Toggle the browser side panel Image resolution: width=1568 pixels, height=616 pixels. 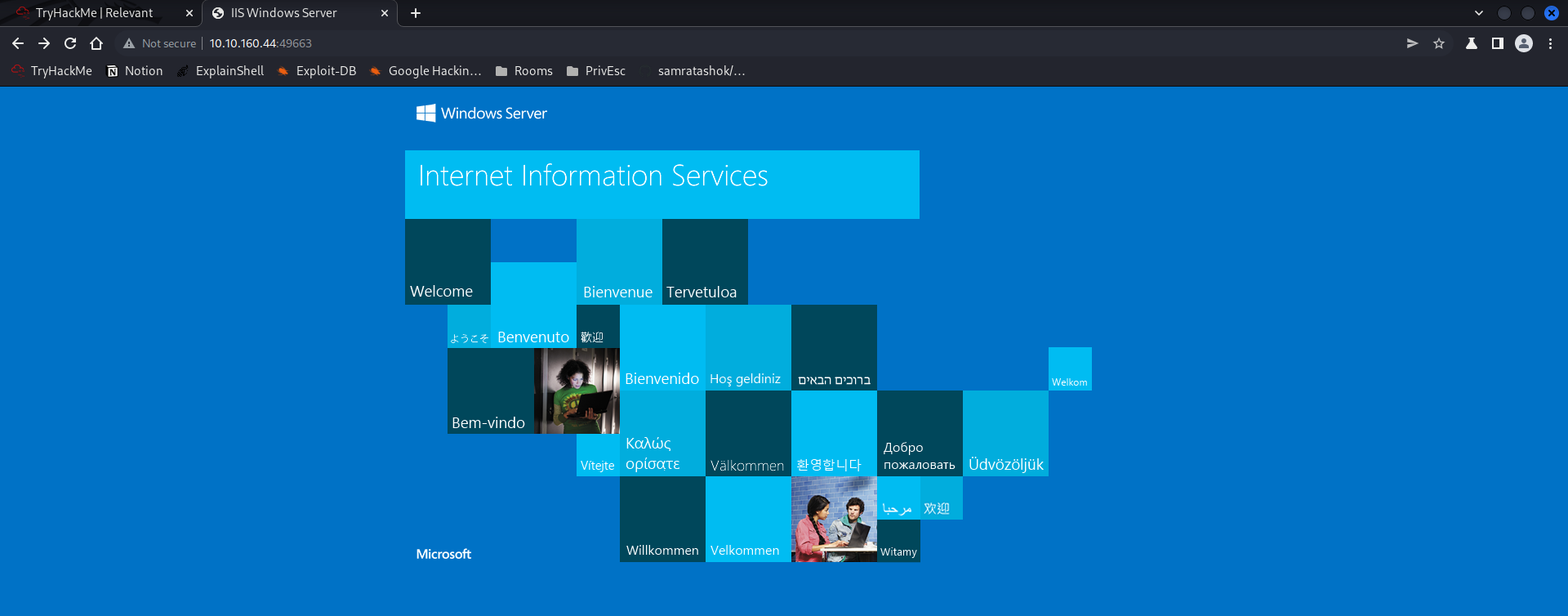(x=1498, y=43)
